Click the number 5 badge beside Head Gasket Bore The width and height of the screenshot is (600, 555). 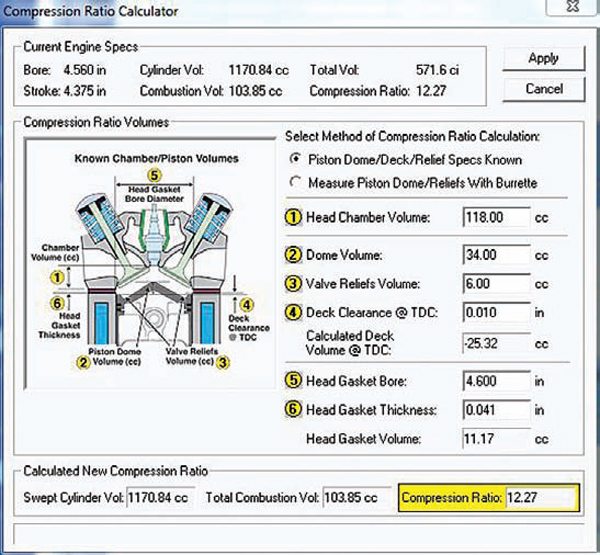pos(293,381)
